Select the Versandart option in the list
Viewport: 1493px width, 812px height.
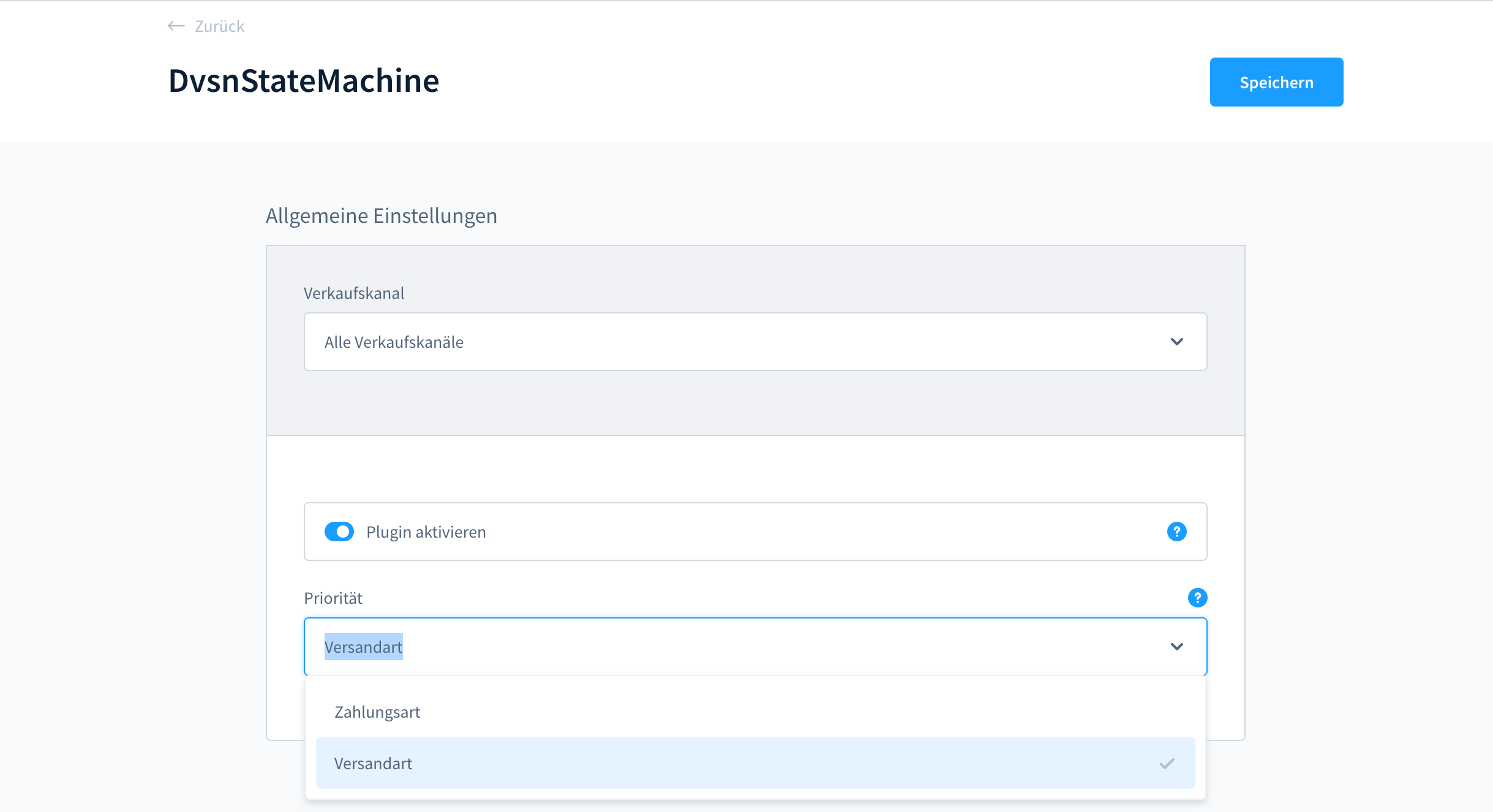pos(755,763)
